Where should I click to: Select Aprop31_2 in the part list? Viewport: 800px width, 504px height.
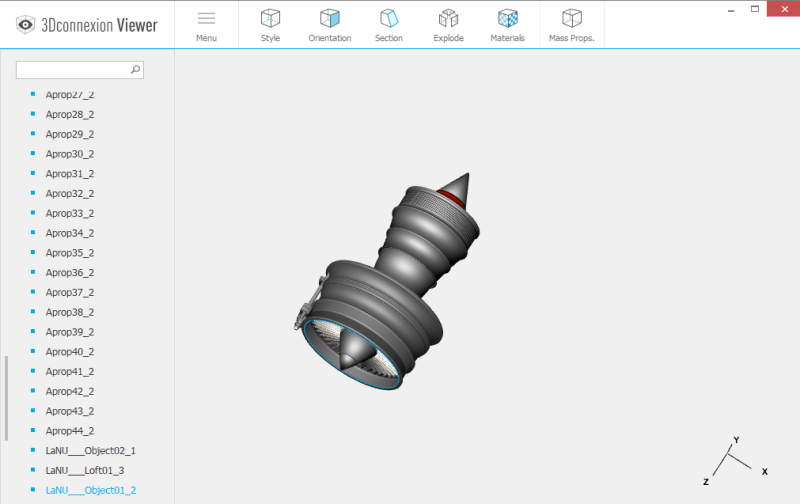[x=70, y=174]
